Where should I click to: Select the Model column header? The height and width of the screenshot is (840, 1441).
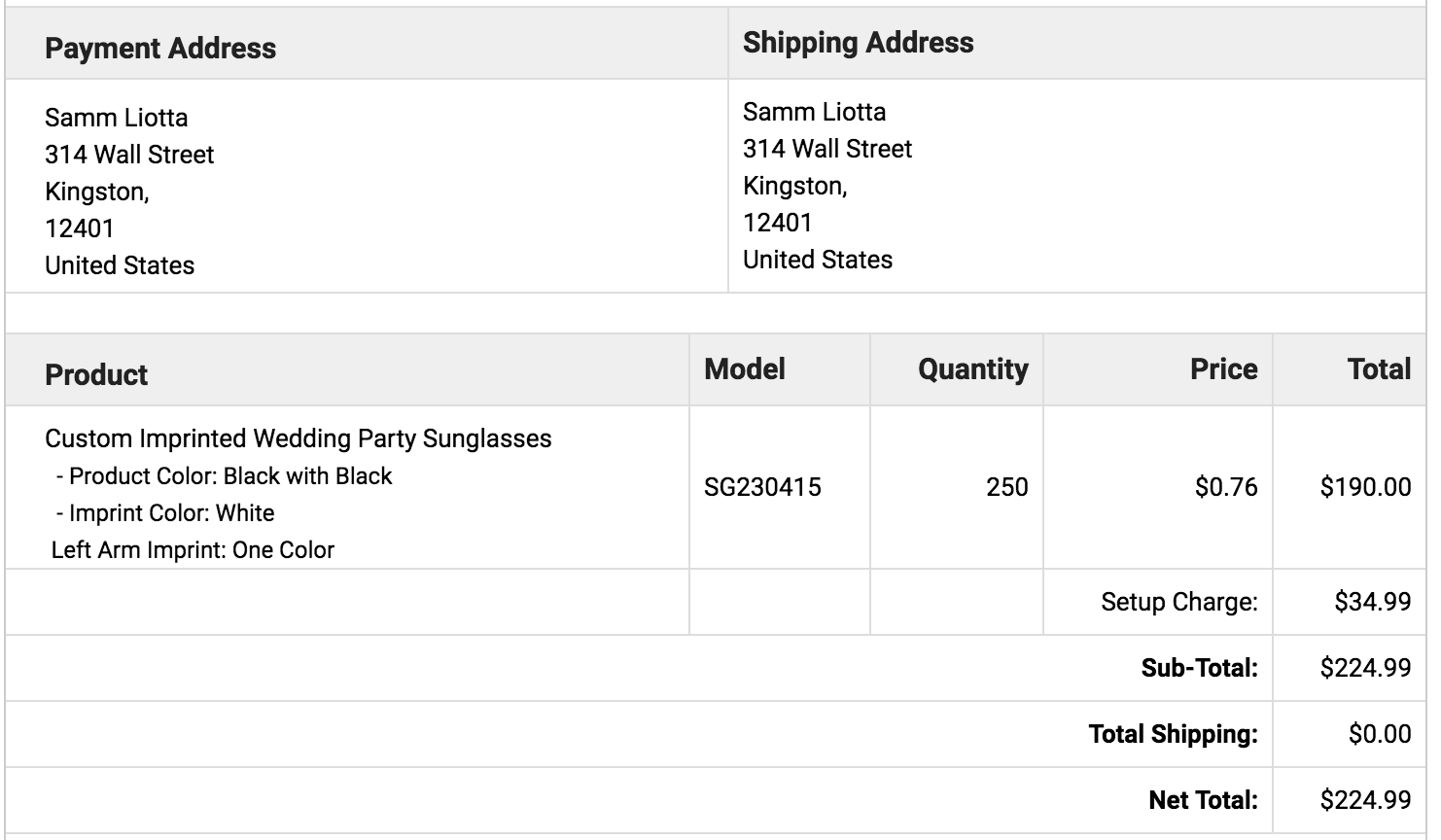tap(745, 368)
